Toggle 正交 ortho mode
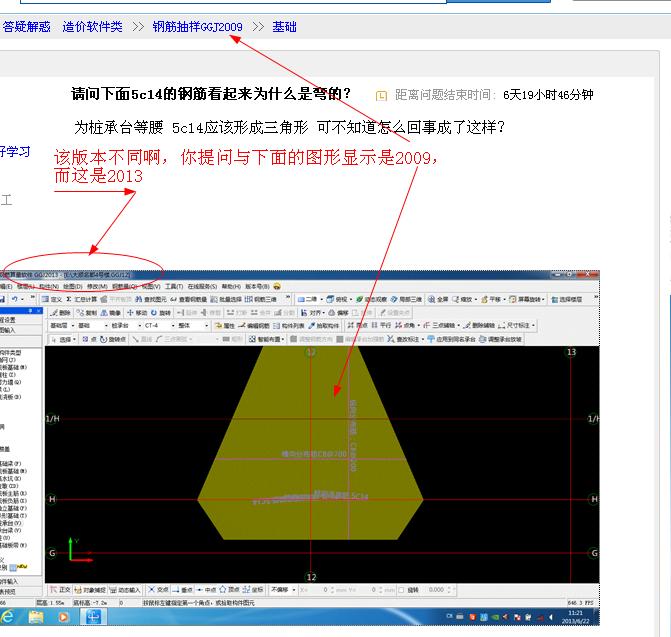The height and width of the screenshot is (637, 671). click(x=60, y=590)
